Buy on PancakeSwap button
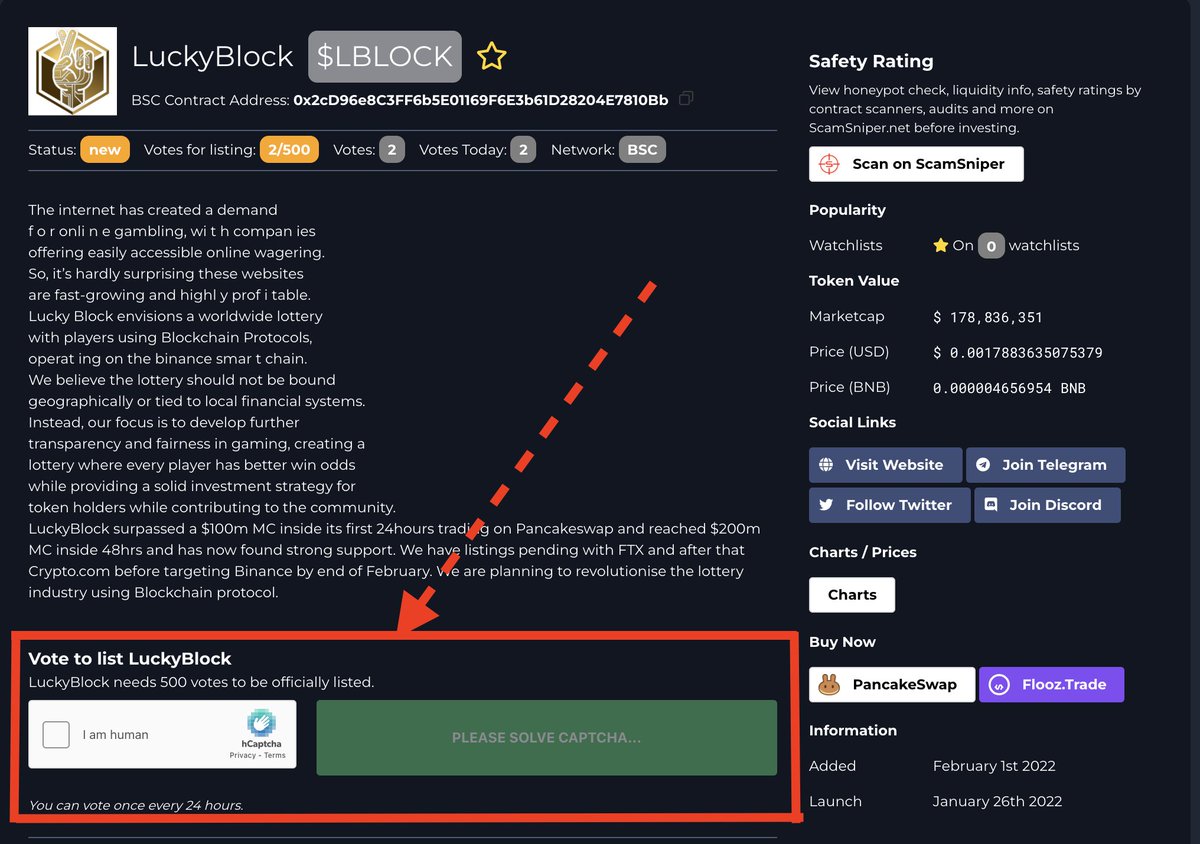1200x844 pixels. click(892, 685)
